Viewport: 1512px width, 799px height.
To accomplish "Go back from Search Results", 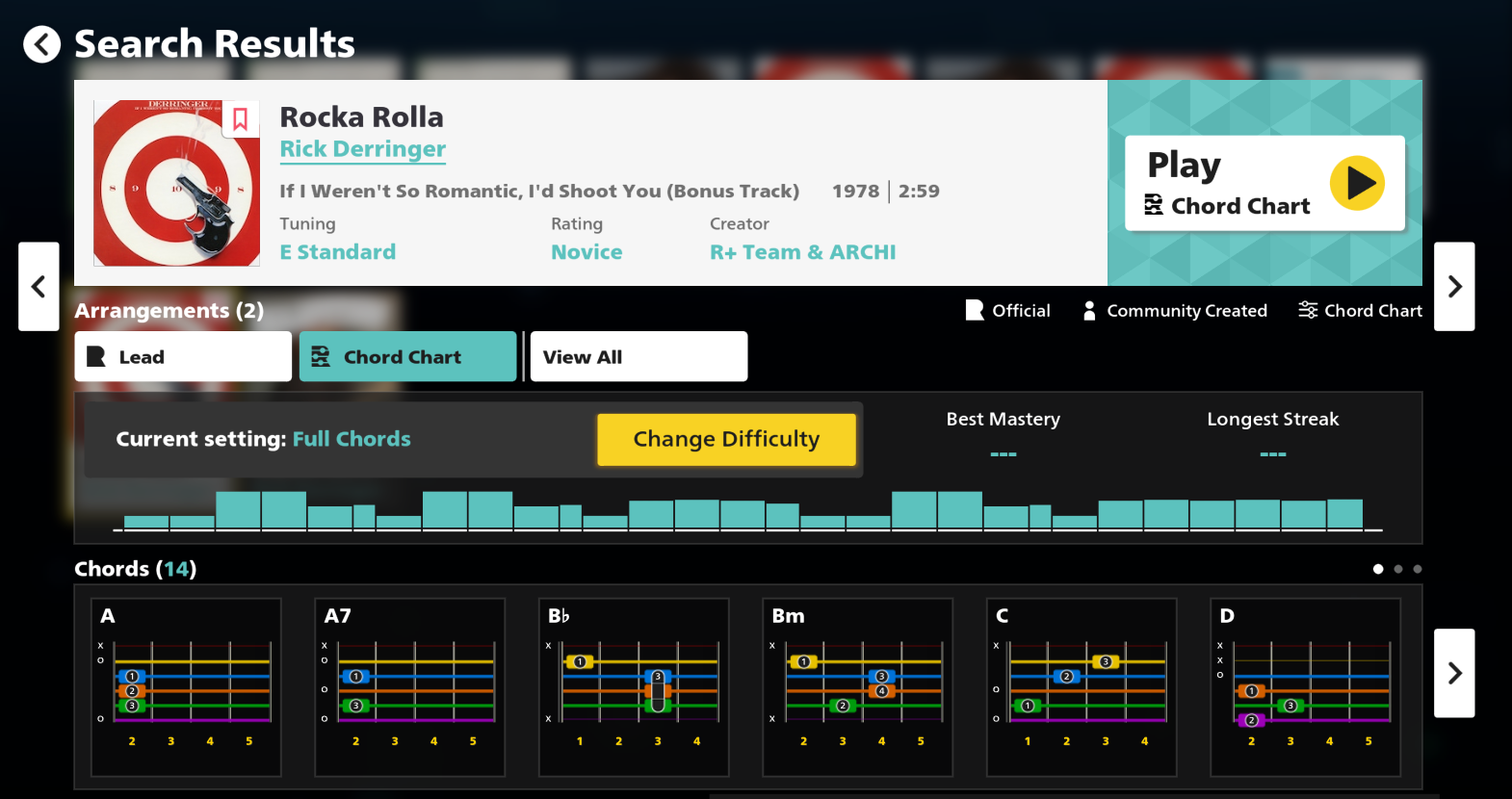I will [x=41, y=44].
